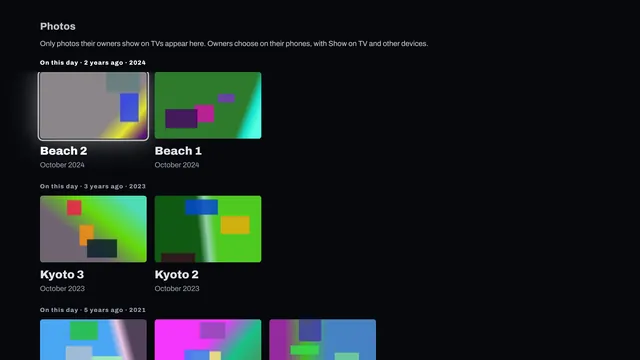Open the light blue thumbnail in 2021 row

coord(93,340)
